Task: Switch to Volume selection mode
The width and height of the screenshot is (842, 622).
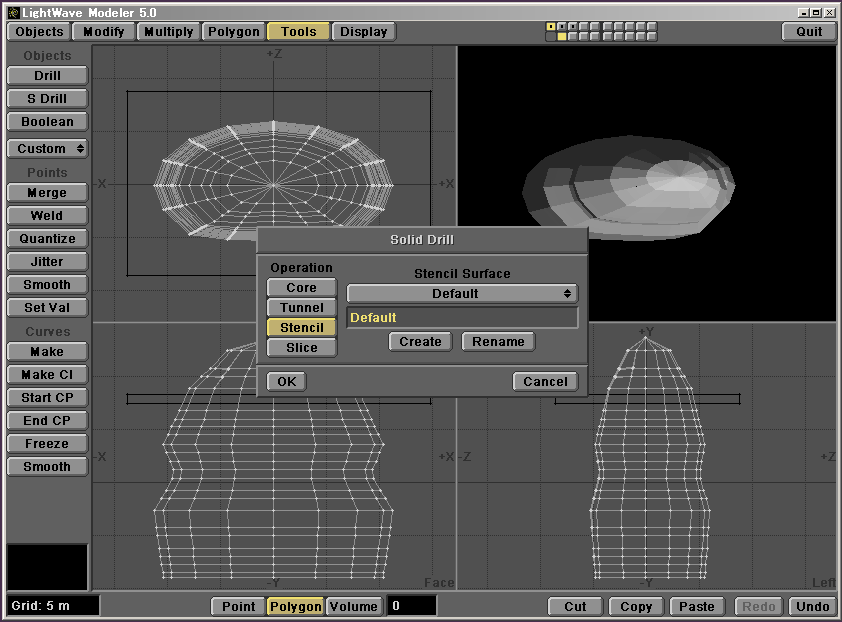Action: click(x=354, y=606)
